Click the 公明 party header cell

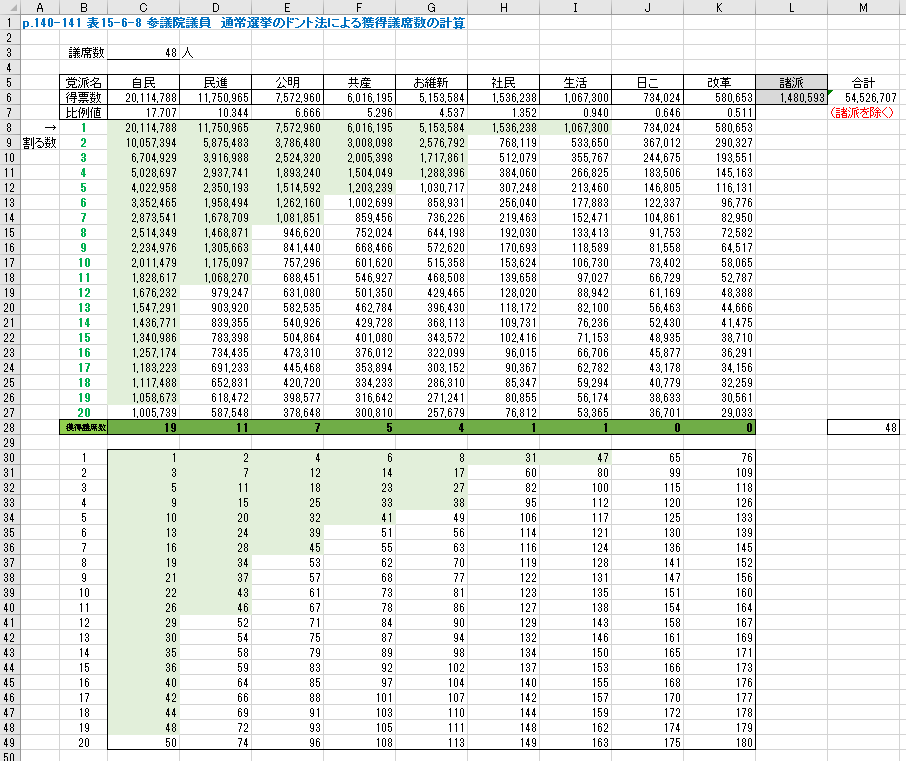coord(287,83)
